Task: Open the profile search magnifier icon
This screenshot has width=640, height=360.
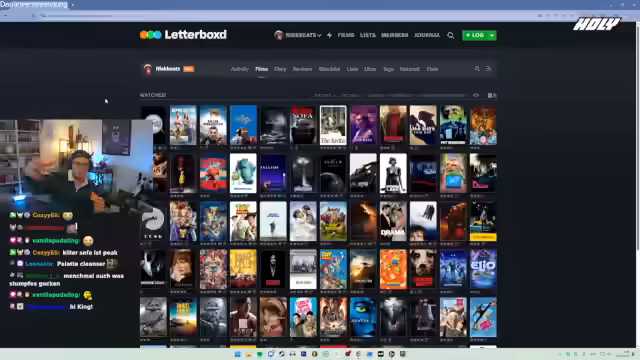Action: coord(477,69)
